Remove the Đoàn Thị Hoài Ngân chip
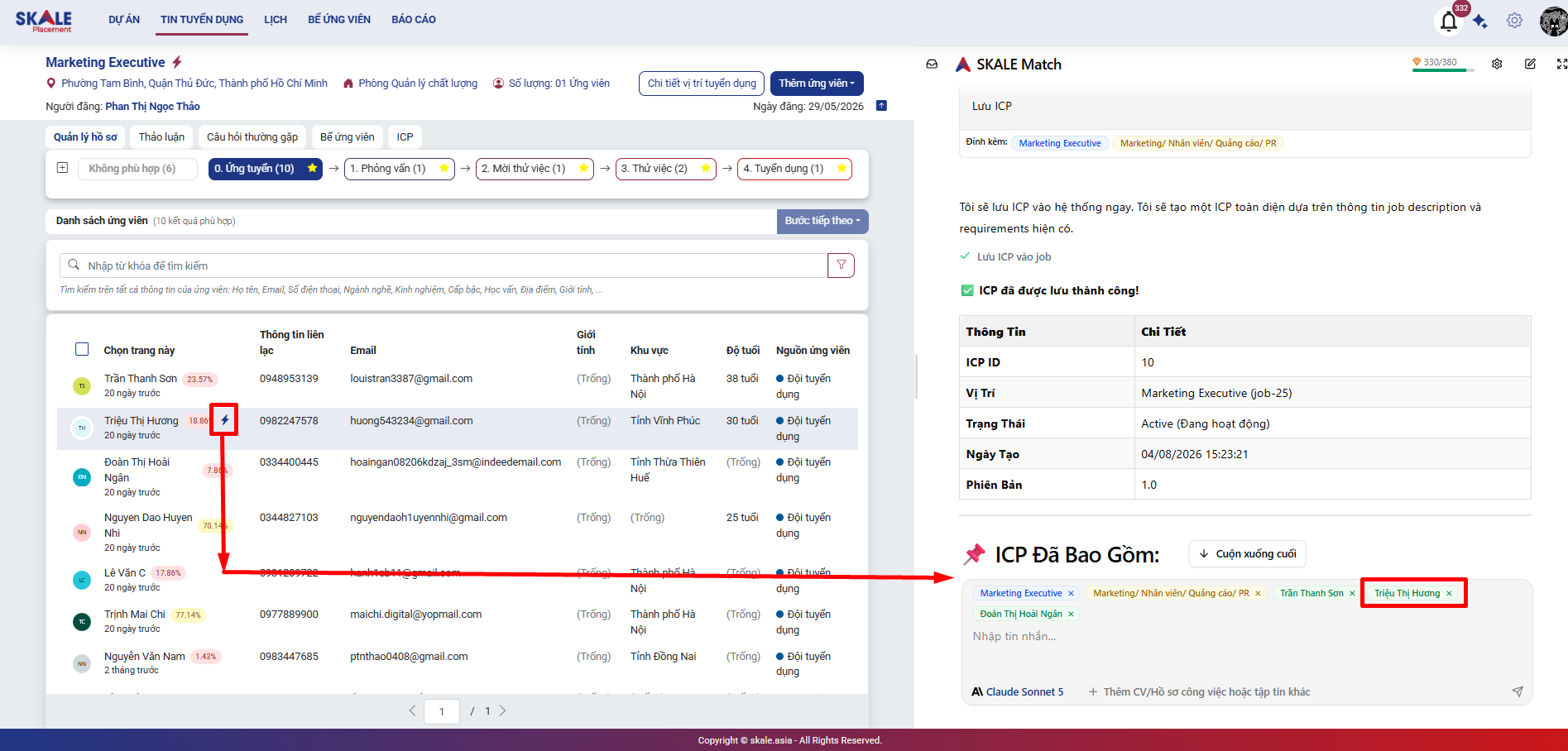This screenshot has height=751, width=1568. click(1071, 614)
